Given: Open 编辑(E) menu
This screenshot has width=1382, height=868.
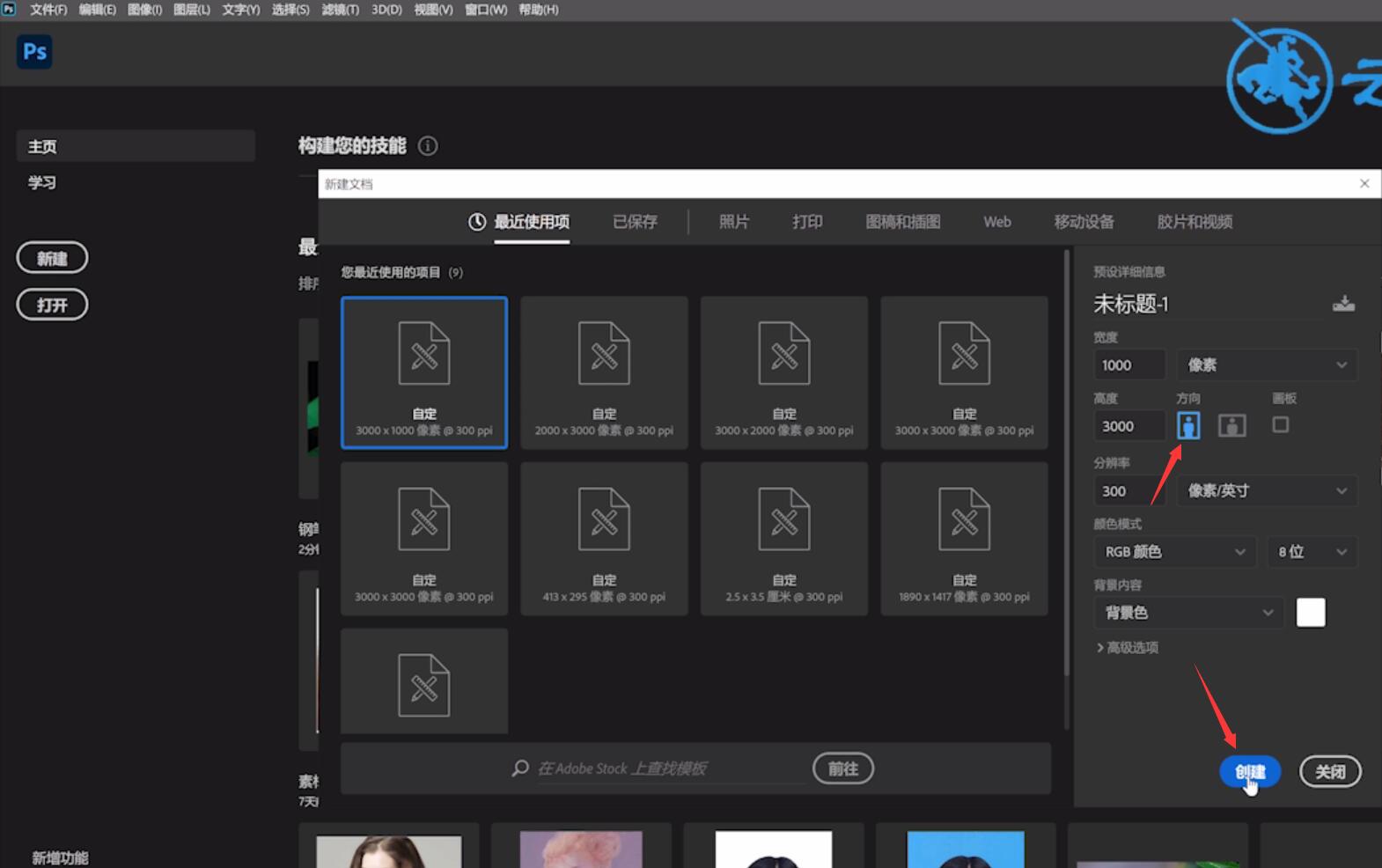Looking at the screenshot, I should point(97,10).
